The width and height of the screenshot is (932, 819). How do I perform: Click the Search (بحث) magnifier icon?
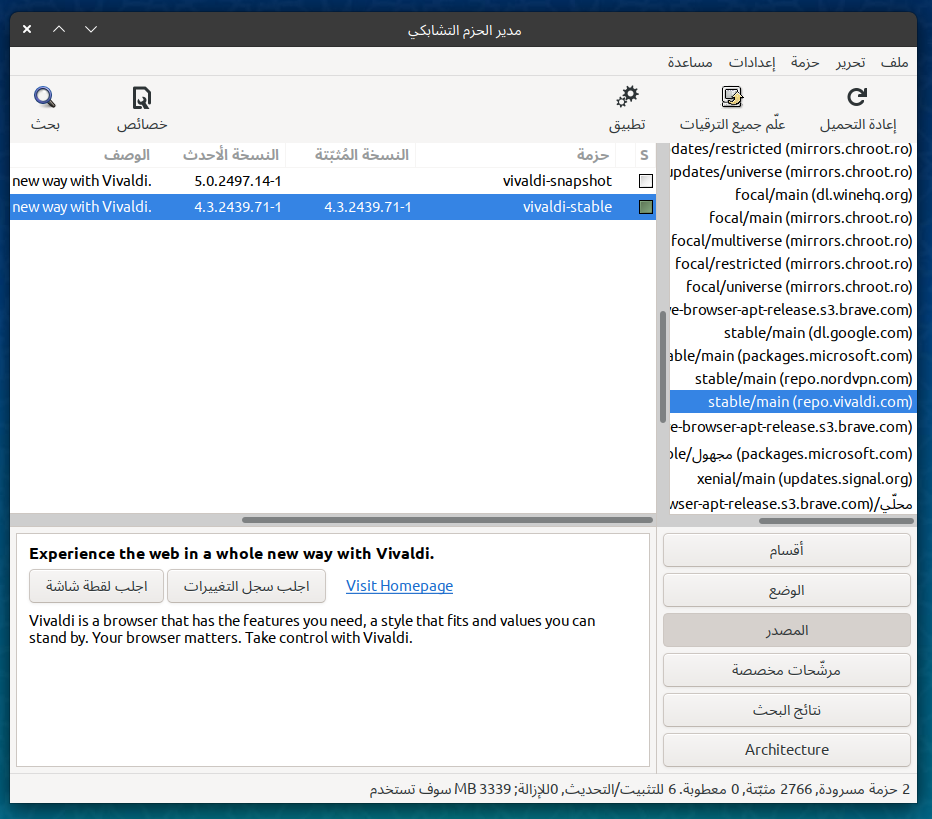click(45, 98)
